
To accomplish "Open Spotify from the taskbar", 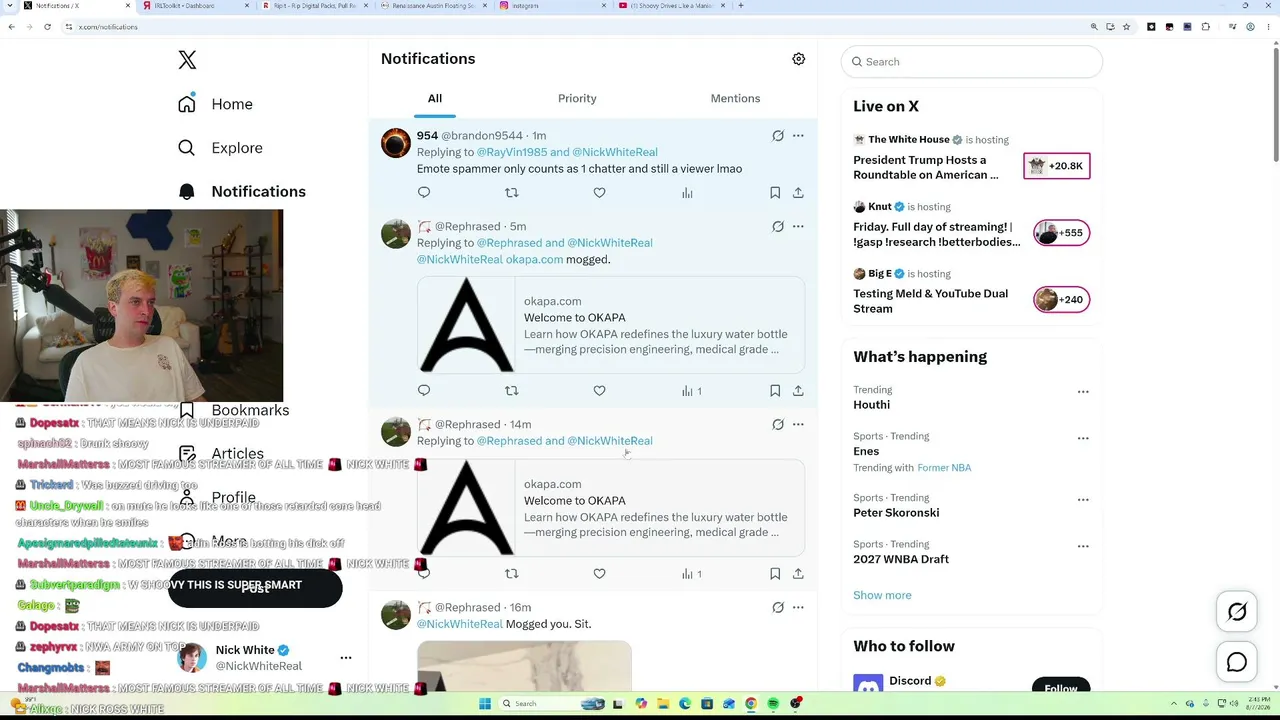I will (773, 703).
